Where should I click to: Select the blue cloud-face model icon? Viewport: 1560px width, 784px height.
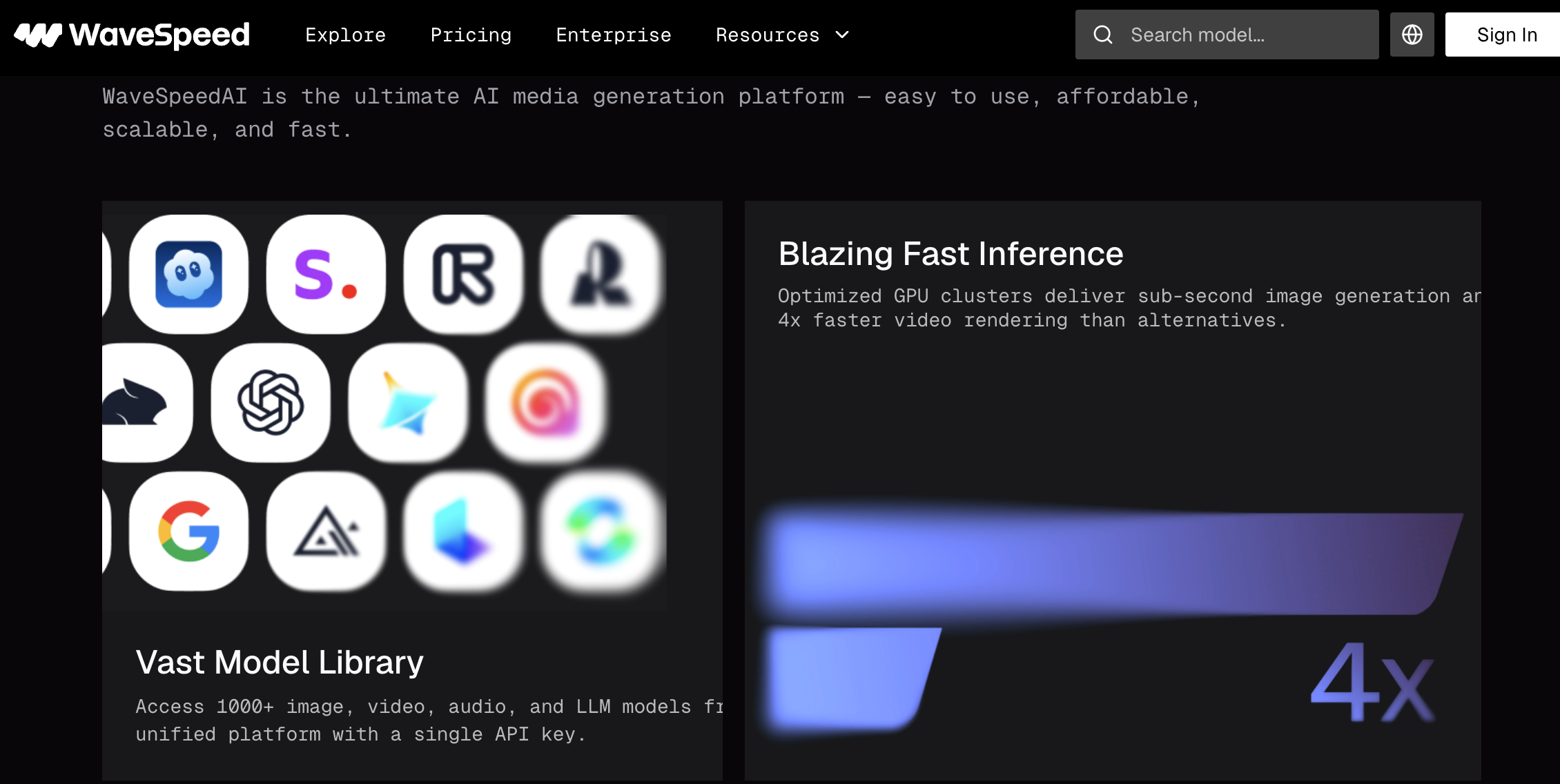tap(188, 274)
